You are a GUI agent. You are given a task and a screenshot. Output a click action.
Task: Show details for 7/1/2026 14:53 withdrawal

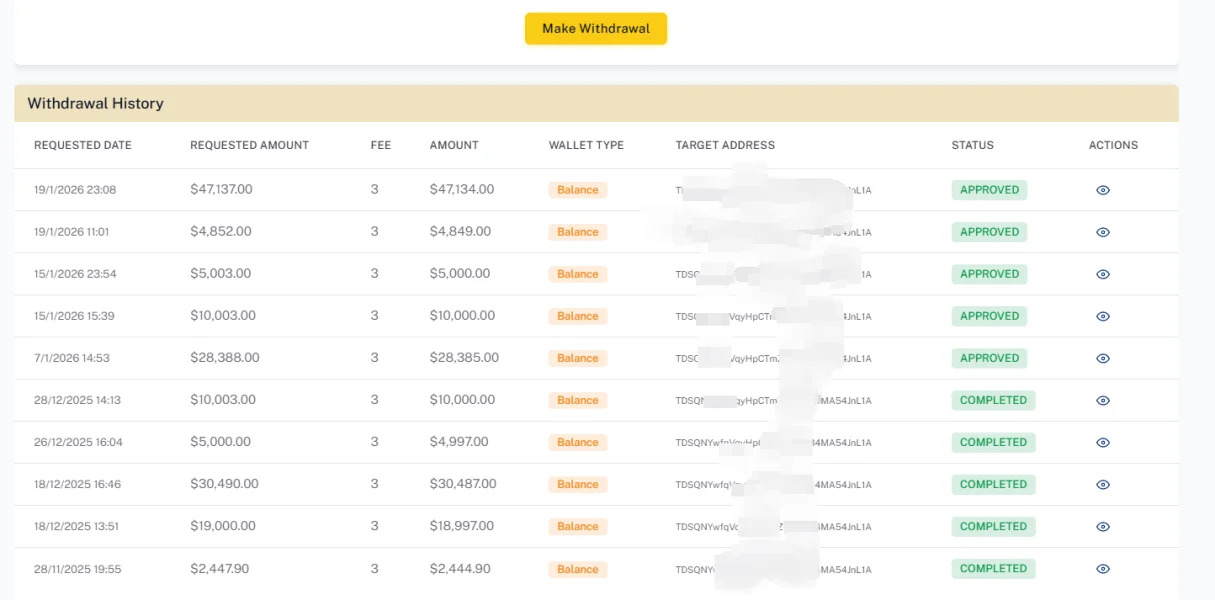pyautogui.click(x=1103, y=358)
